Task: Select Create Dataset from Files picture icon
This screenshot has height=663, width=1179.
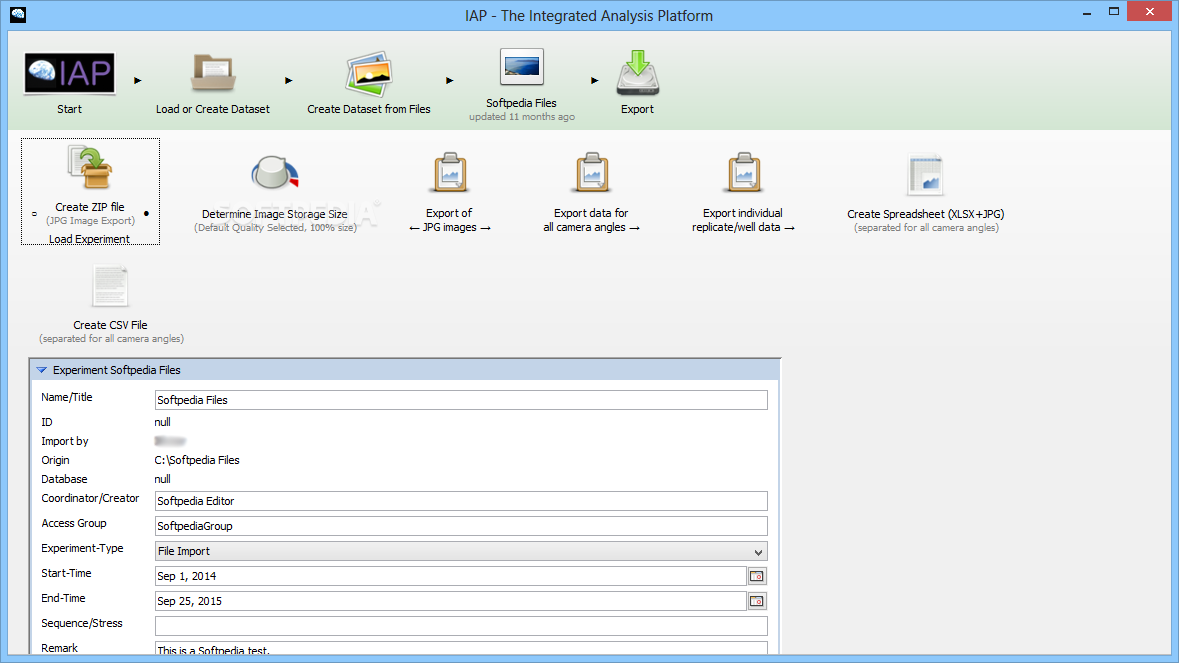Action: point(368,74)
